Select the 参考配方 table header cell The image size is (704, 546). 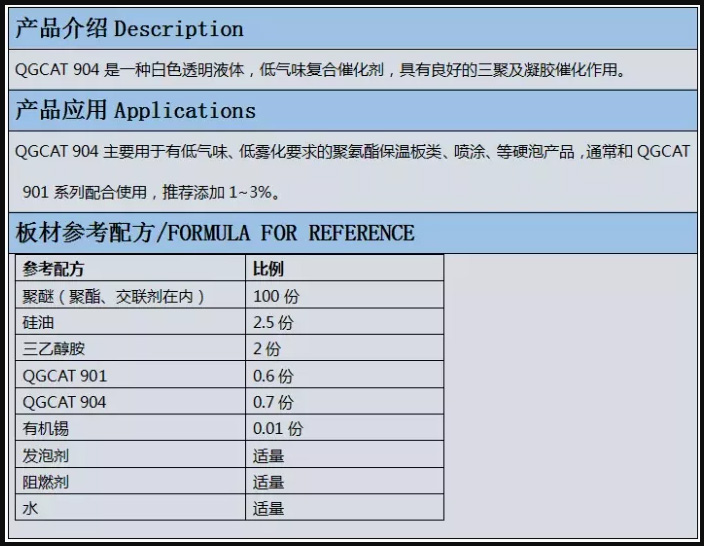tap(54, 269)
